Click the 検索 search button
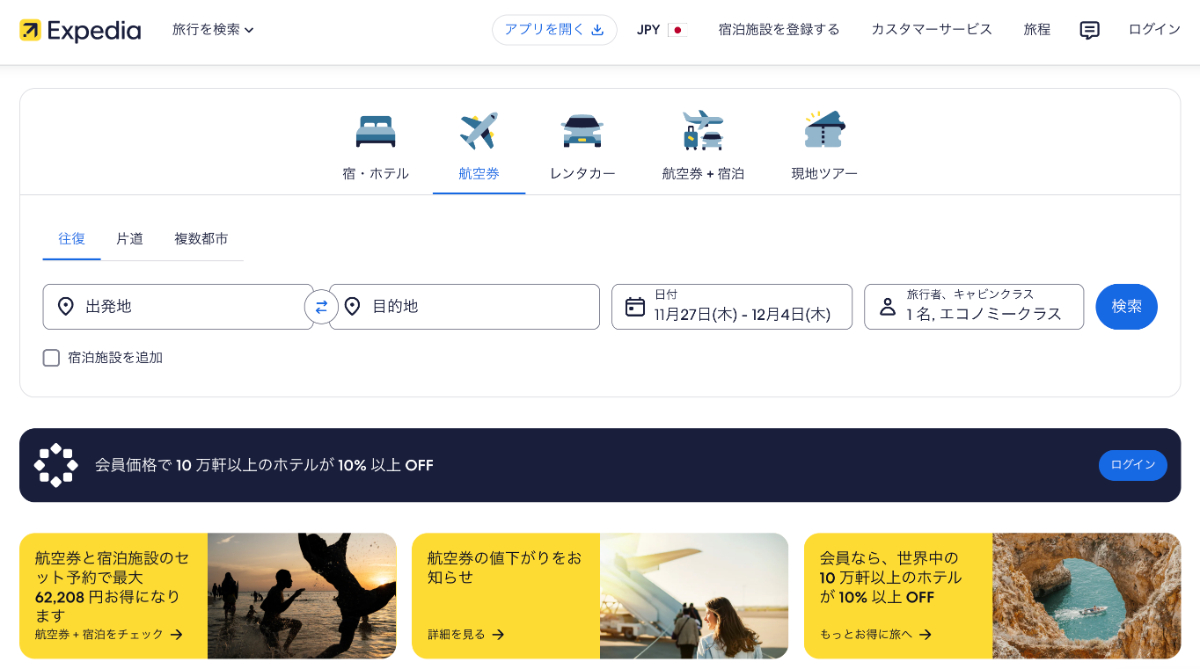 click(1126, 307)
